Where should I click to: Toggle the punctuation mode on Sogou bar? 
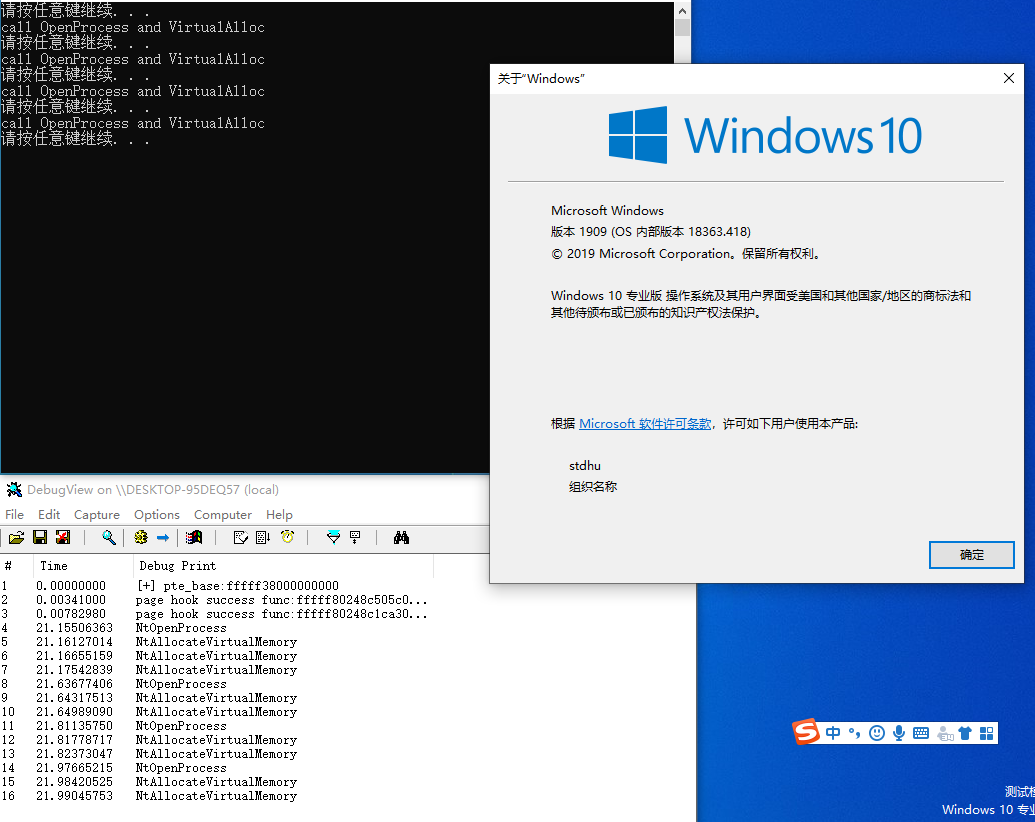(x=855, y=733)
